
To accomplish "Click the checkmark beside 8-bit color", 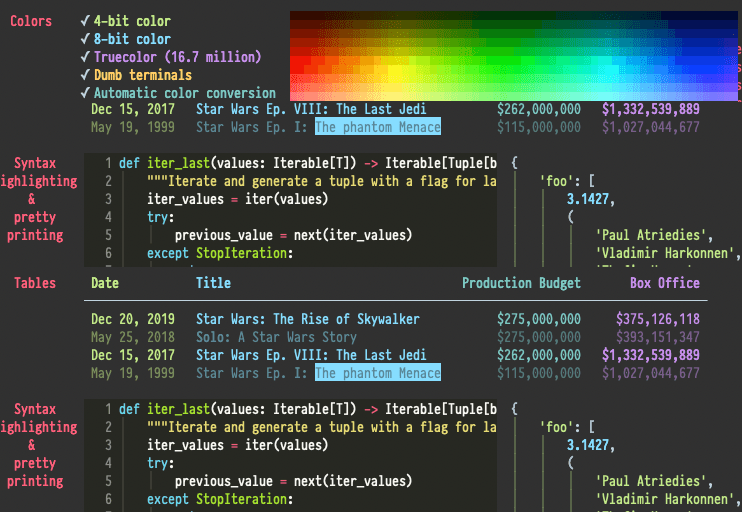I will click(85, 39).
